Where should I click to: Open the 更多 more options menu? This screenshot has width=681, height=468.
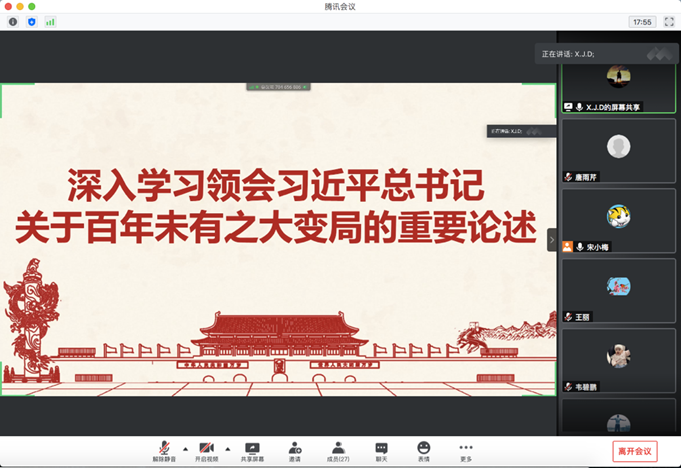click(x=466, y=447)
